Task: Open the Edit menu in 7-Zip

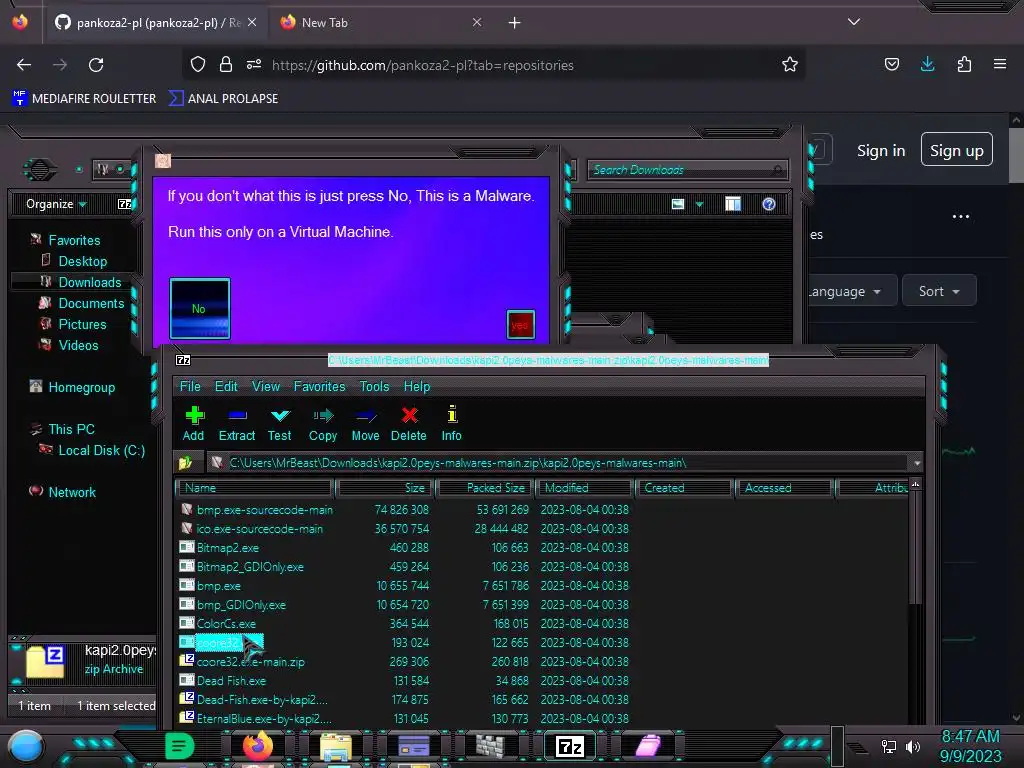Action: pyautogui.click(x=226, y=387)
